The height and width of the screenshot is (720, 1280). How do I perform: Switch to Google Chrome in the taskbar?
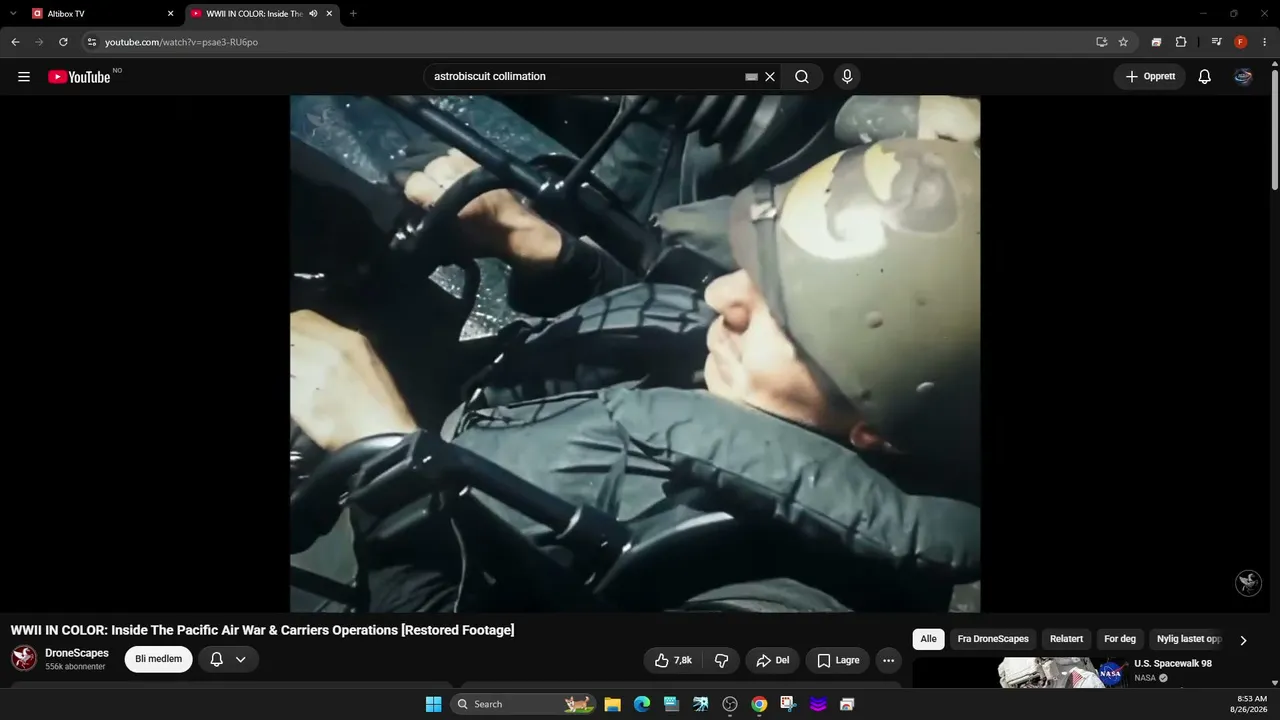point(759,704)
